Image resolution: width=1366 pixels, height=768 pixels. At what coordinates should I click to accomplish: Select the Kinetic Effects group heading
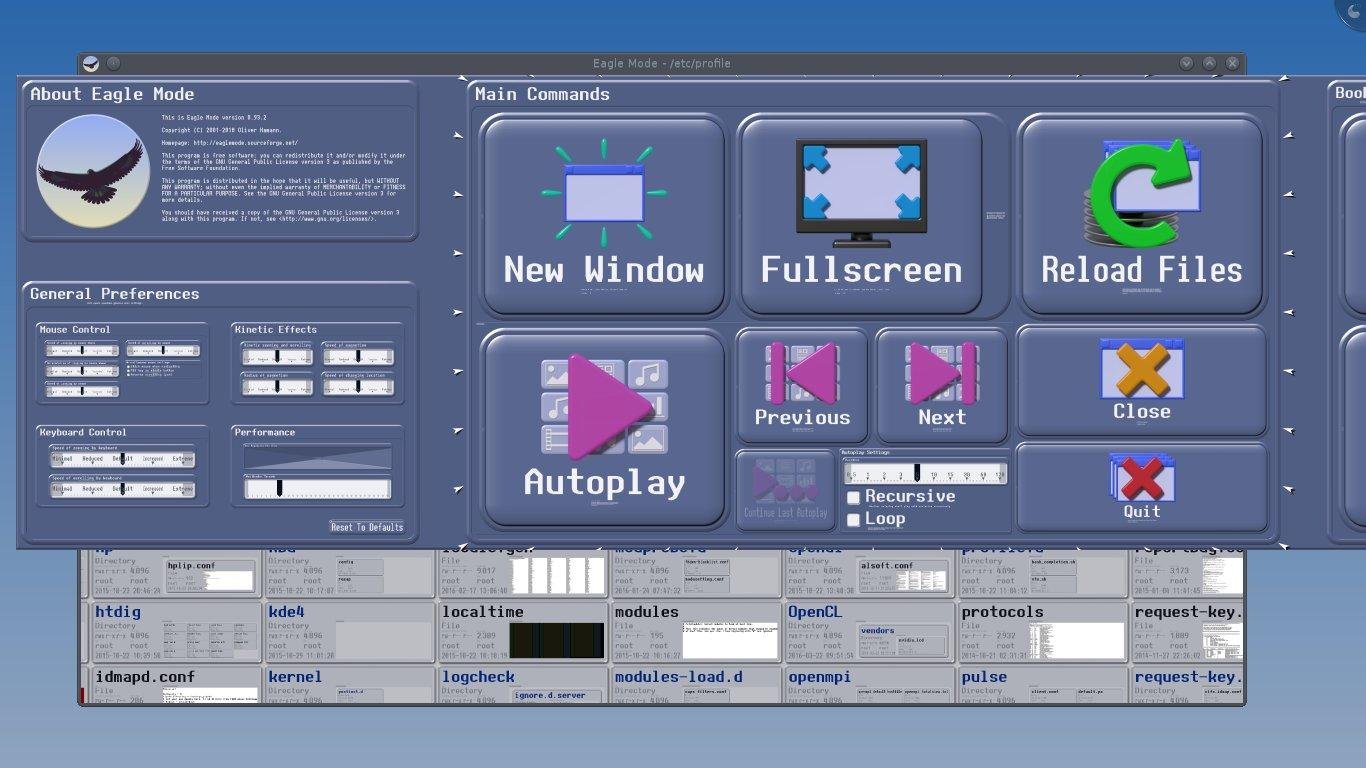(276, 329)
